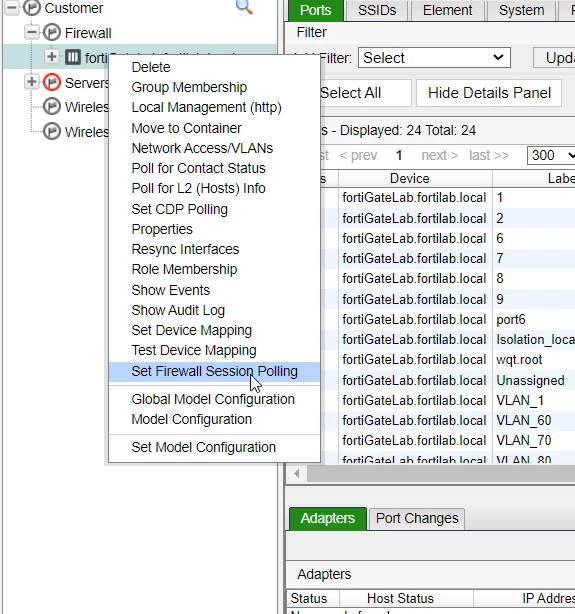Click the first Wireless container icon
Screen dimensions: 575x614
pos(52,107)
